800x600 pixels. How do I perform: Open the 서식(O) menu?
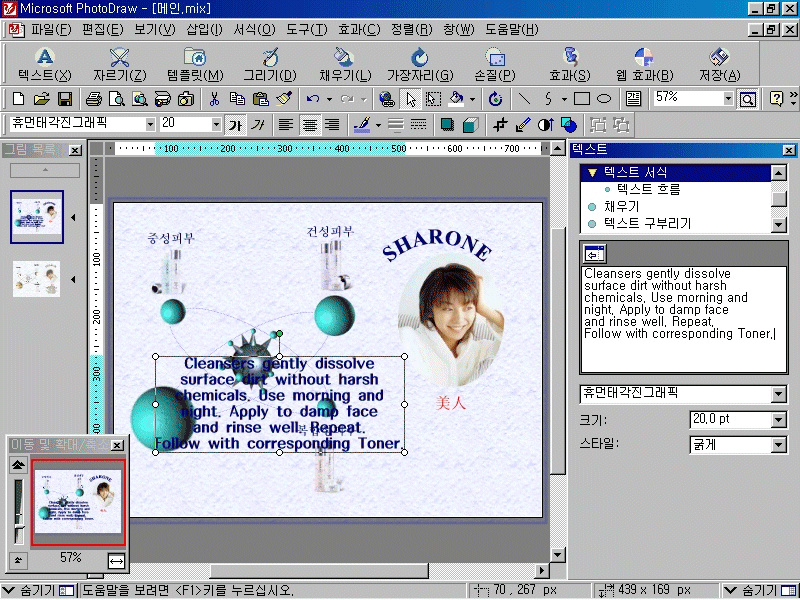pyautogui.click(x=254, y=30)
